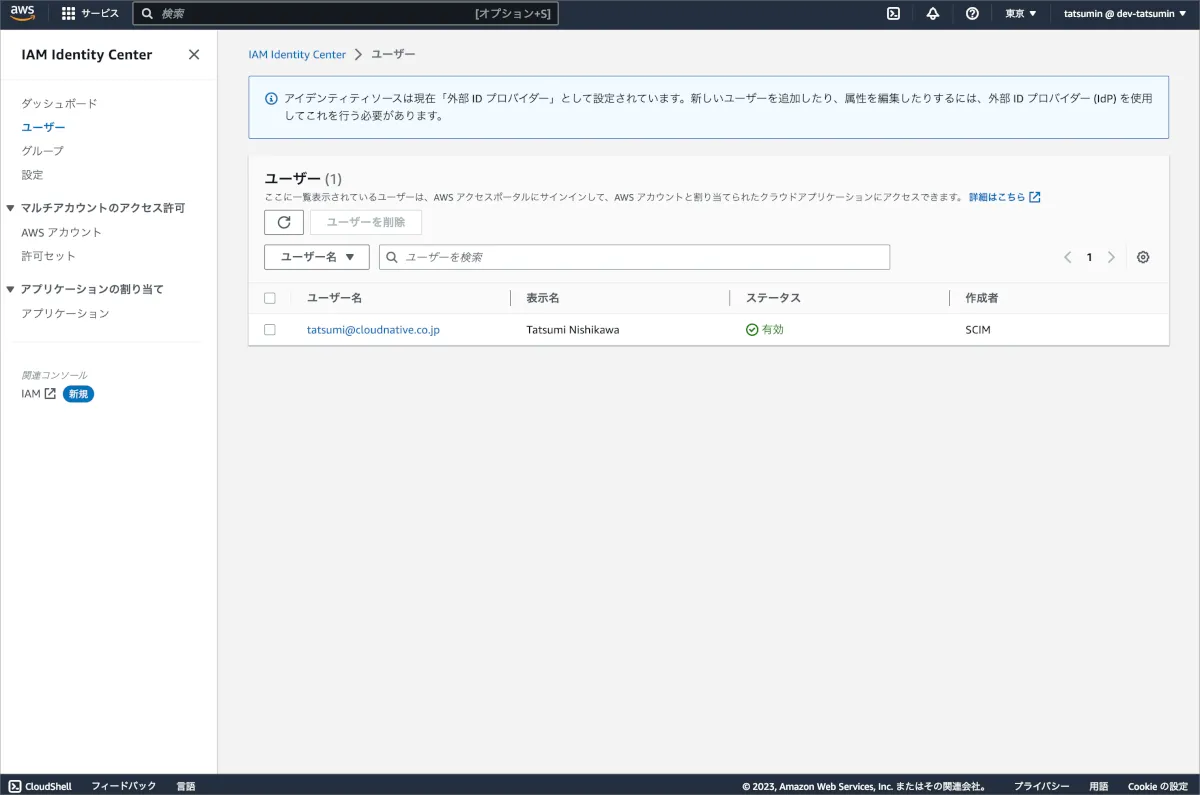The image size is (1200, 795).
Task: Click the 詳細はこちら external link
Action: coord(1004,197)
